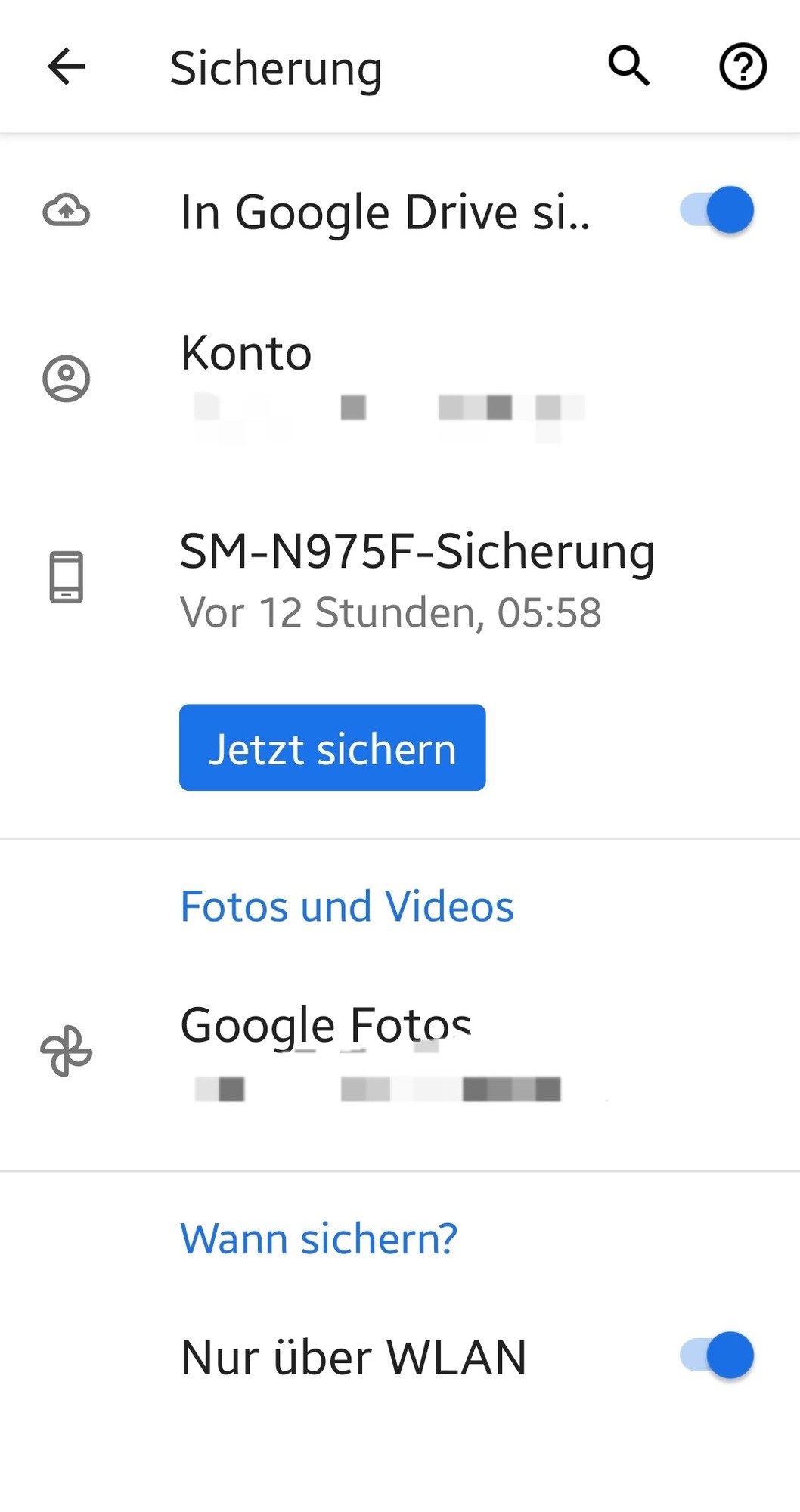Tap the Nur über WLAN label
The image size is (800, 1512).
coord(353,1357)
